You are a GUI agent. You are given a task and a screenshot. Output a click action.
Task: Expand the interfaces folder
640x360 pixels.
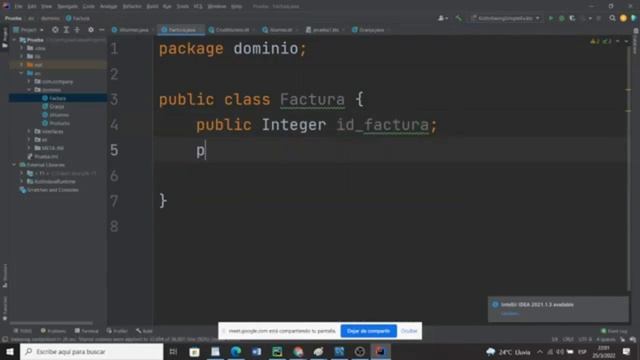coord(29,131)
